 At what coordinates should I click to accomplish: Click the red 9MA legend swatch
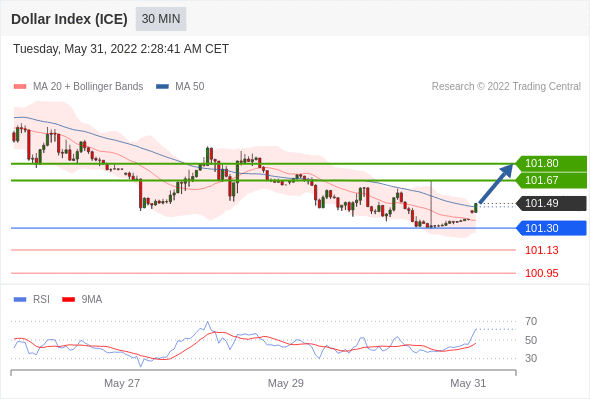pos(68,300)
